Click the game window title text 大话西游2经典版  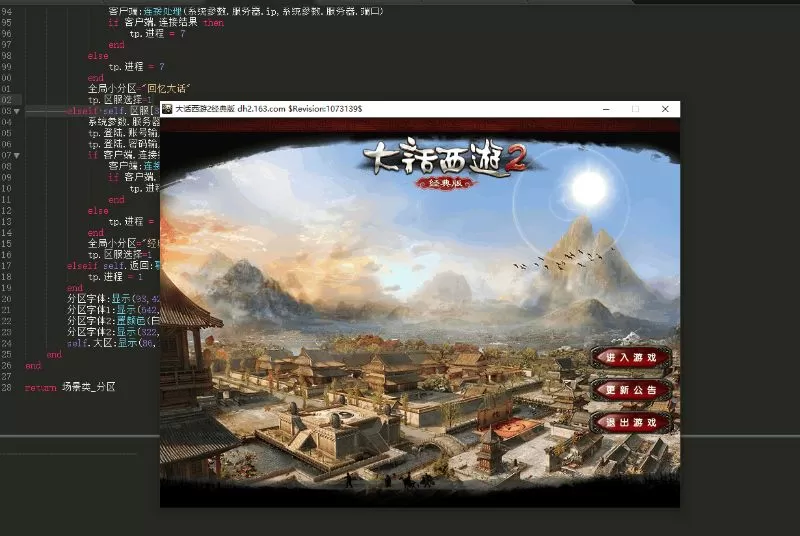pos(205,109)
